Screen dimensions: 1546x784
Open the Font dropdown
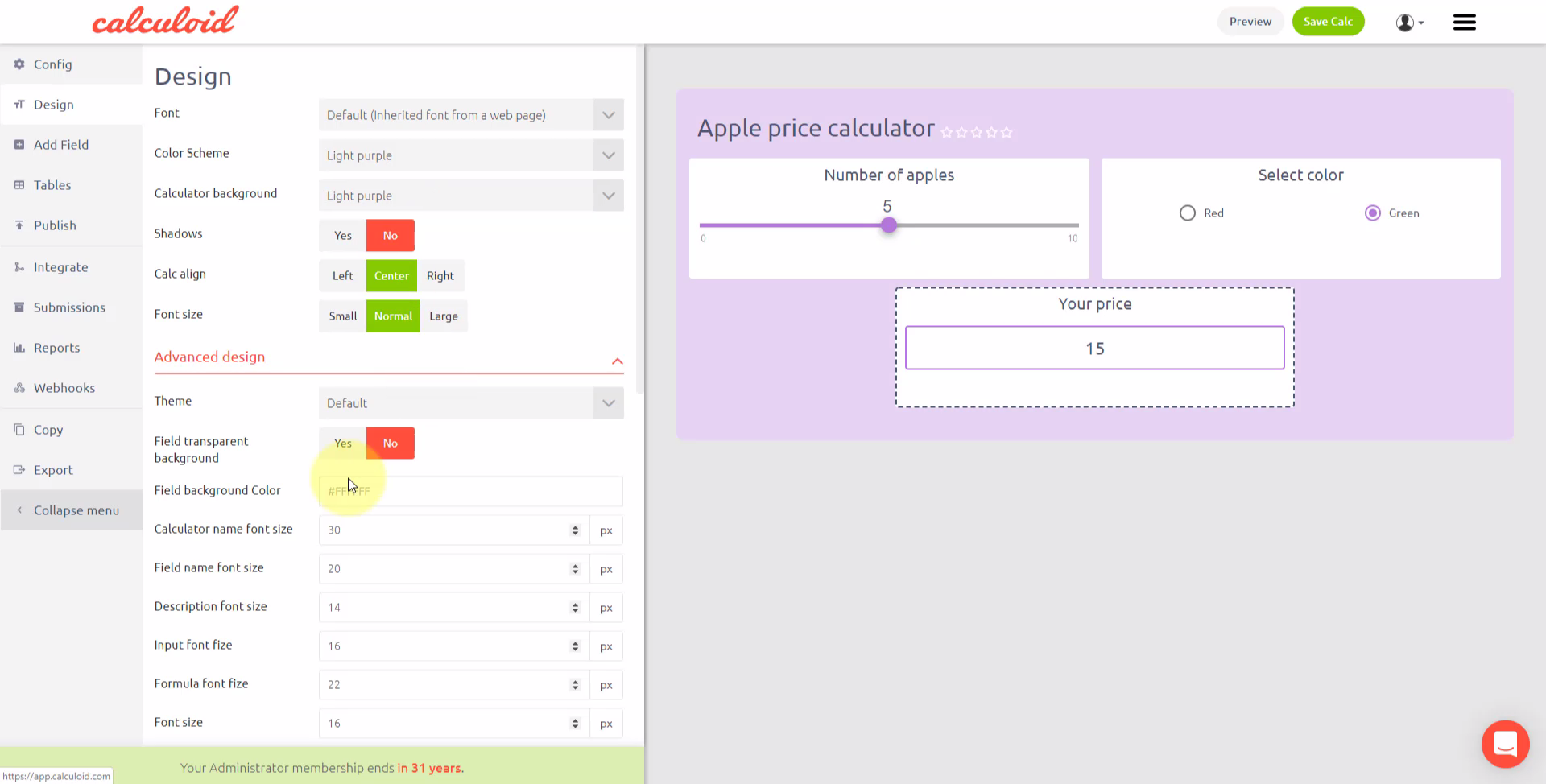coord(470,114)
